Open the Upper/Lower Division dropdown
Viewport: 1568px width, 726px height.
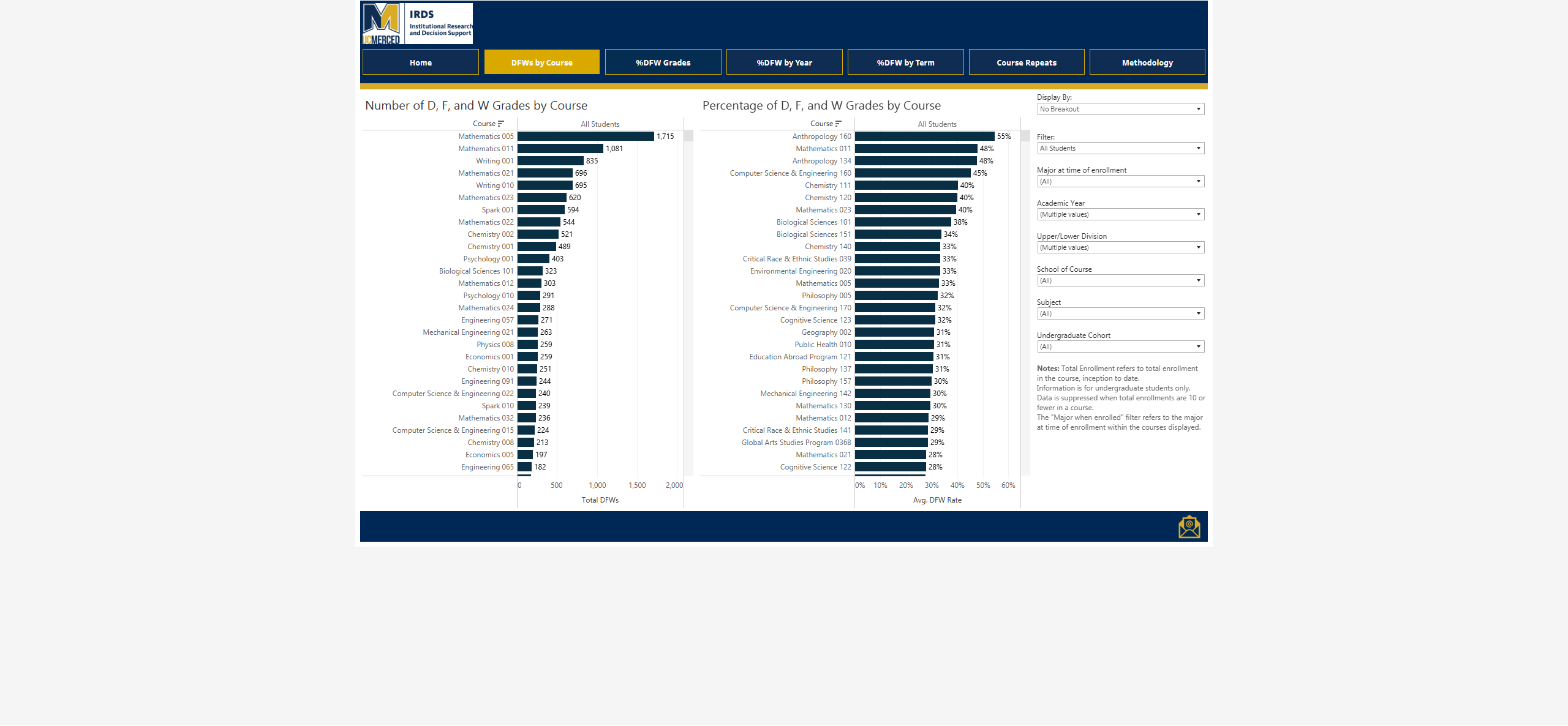(x=1120, y=247)
